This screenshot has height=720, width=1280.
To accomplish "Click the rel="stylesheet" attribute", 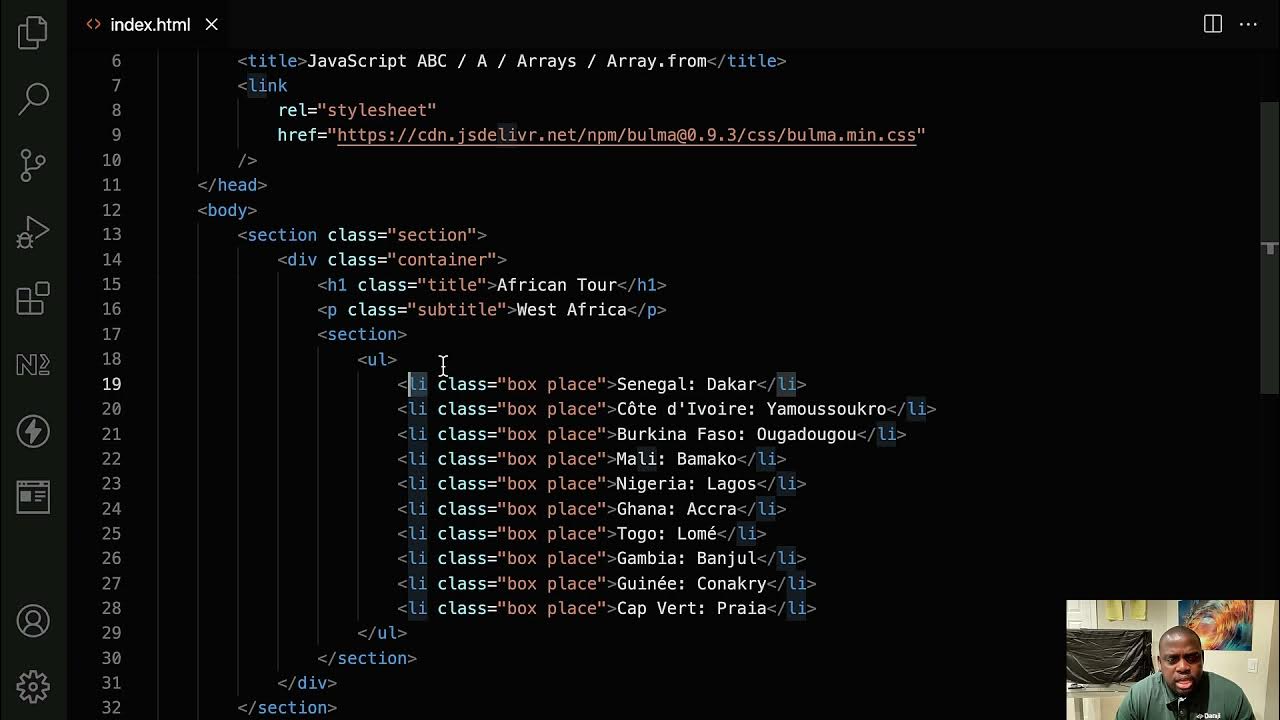I will point(357,110).
